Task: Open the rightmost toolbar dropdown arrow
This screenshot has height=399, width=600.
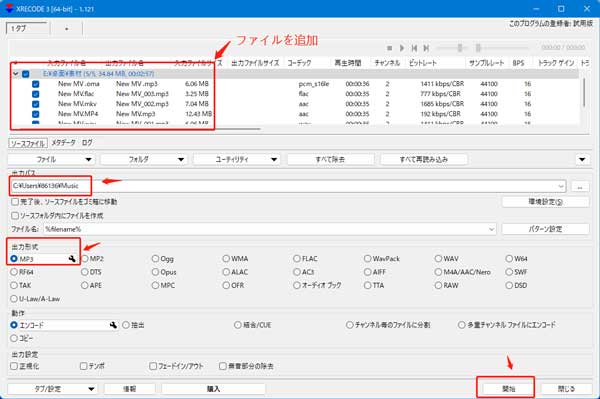Action: click(582, 160)
